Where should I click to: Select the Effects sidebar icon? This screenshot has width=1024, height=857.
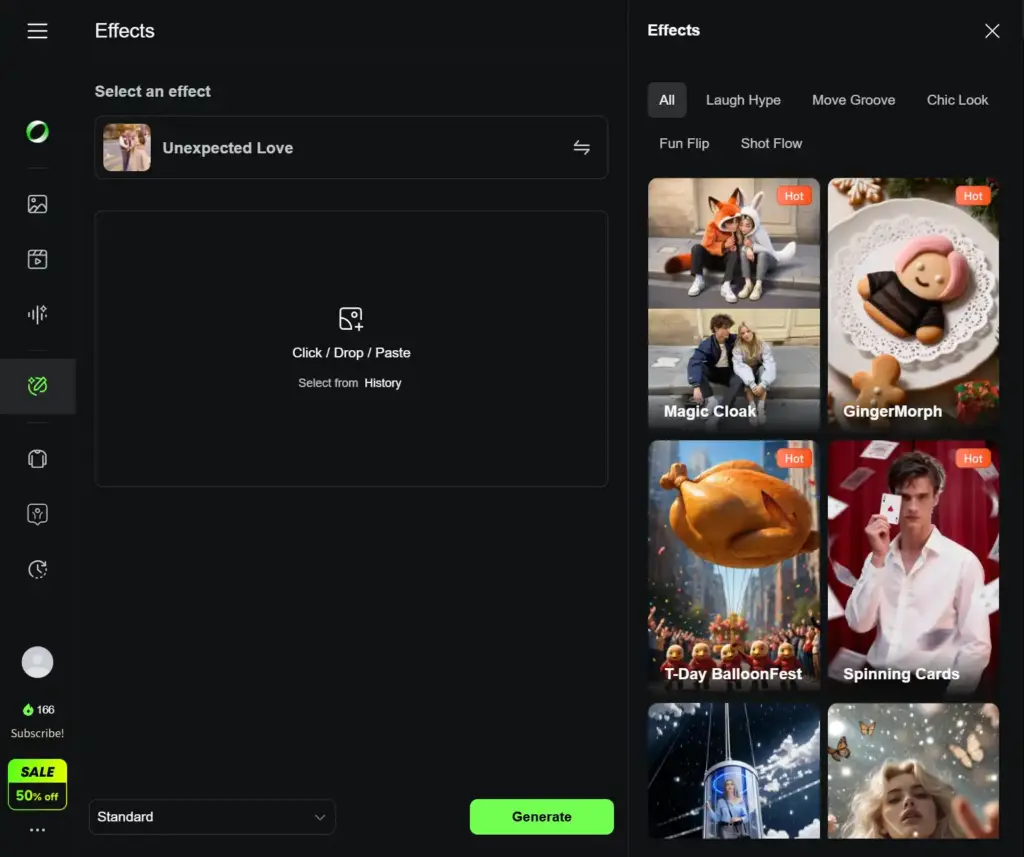(37, 386)
